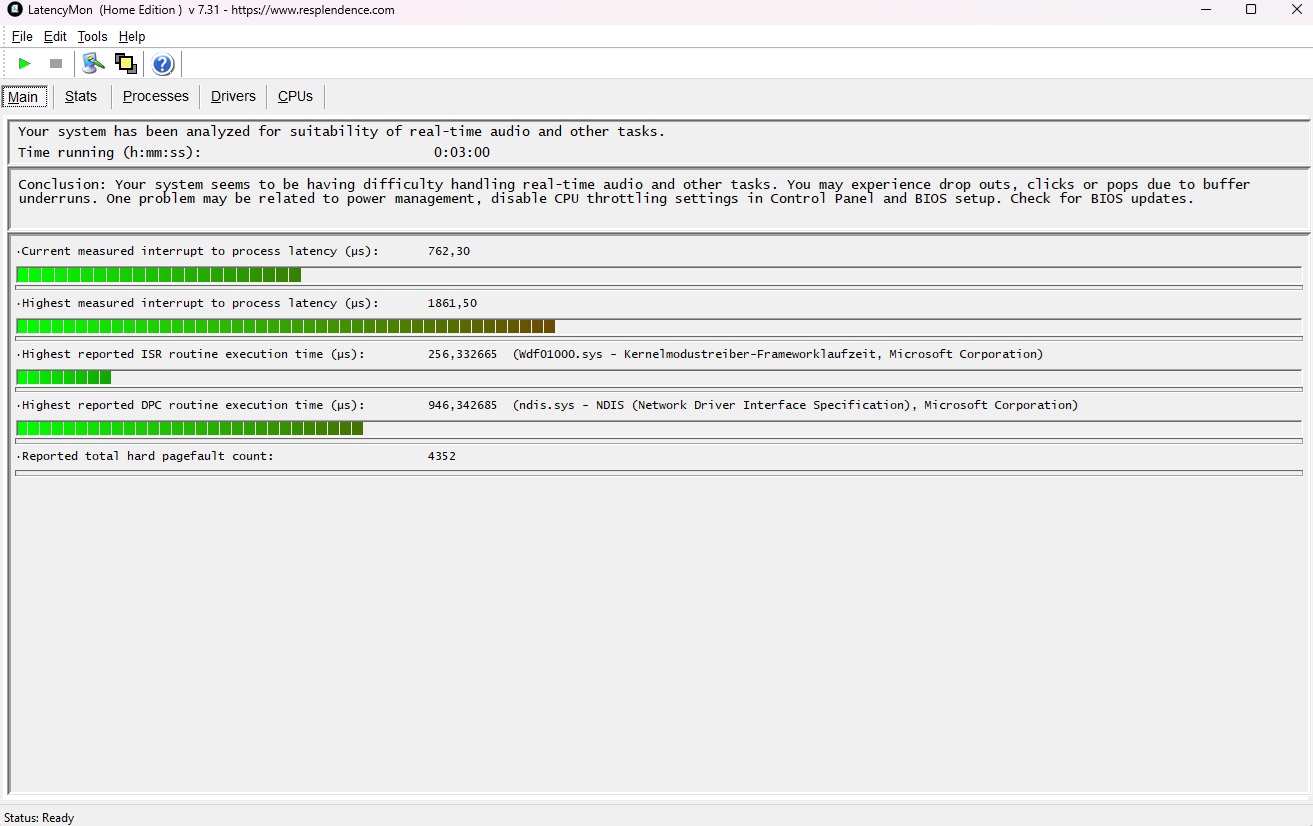Screen dimensions: 1313x826
Task: Click the 'Highest measured interrupt to process latency' label
Action: pos(200,303)
